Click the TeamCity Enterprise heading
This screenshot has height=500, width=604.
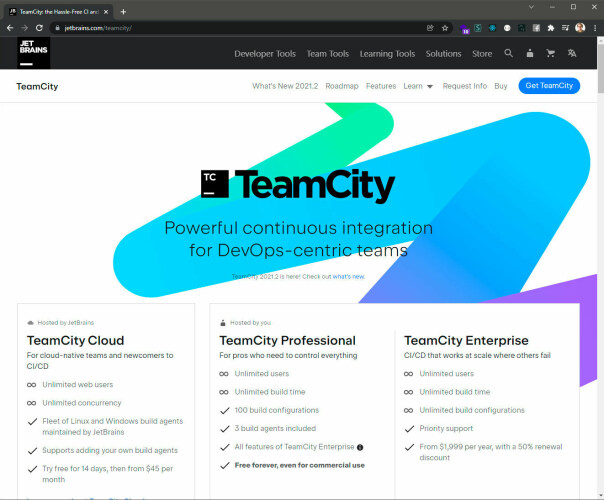[466, 341]
